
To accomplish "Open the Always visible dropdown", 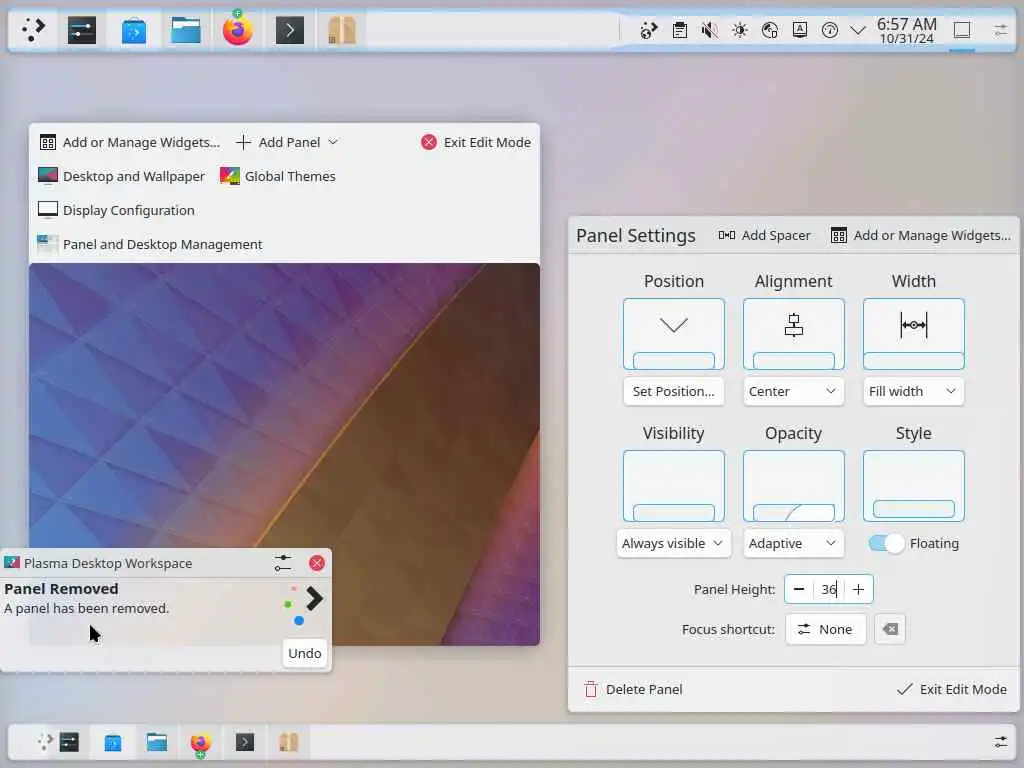I will [x=673, y=543].
